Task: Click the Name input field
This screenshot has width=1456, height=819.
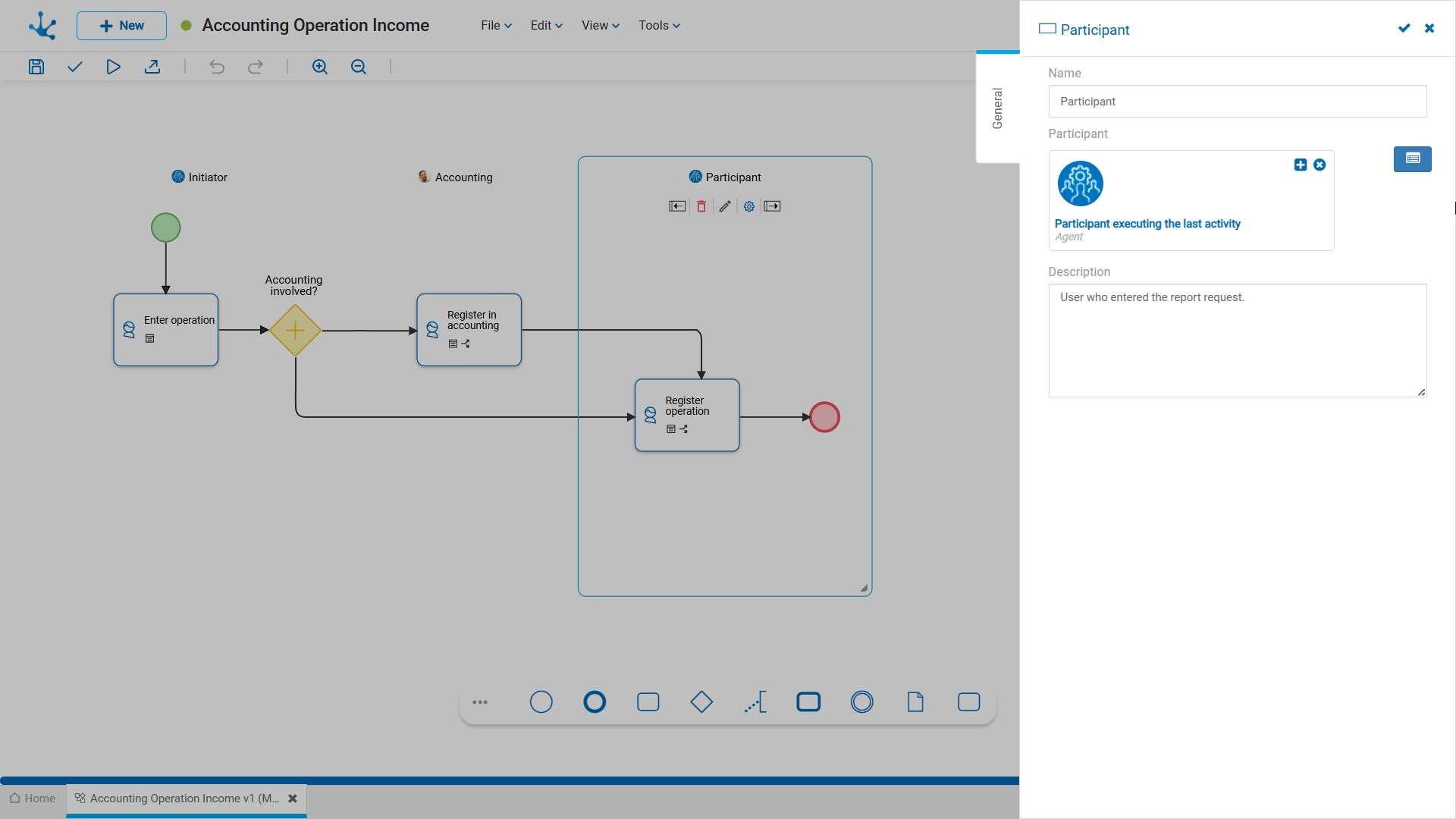Action: click(1238, 102)
